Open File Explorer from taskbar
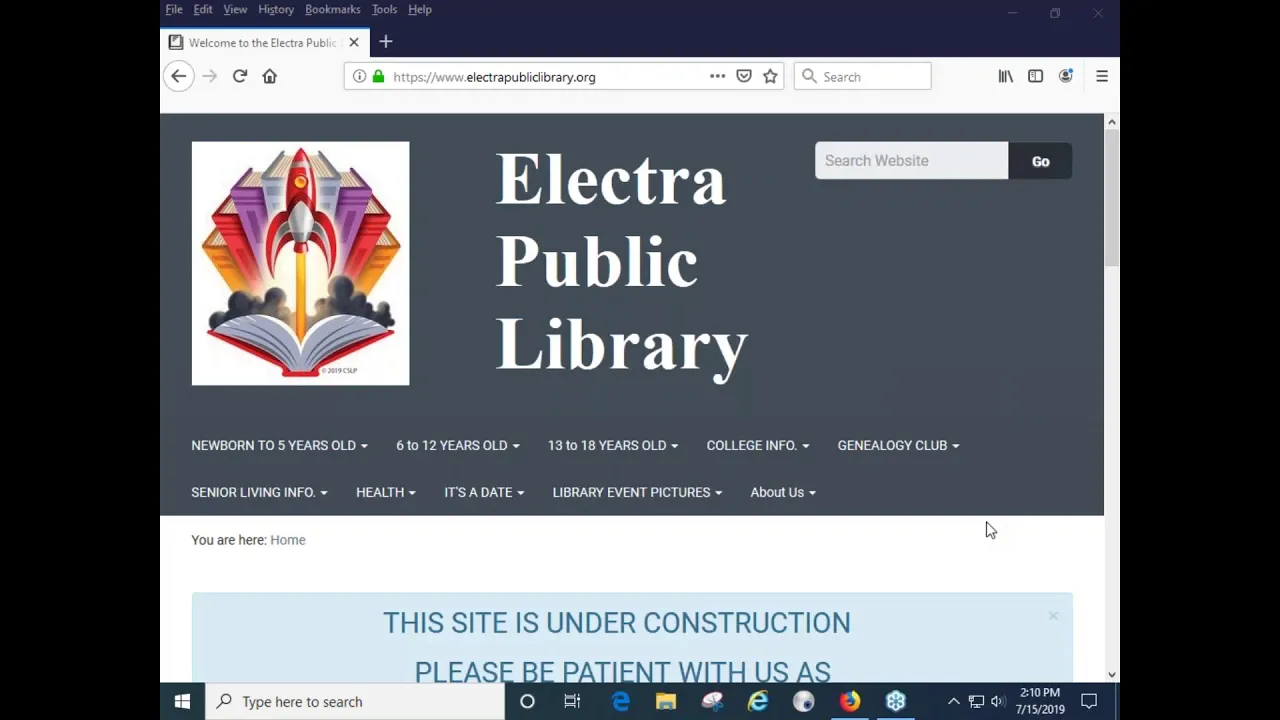Screen dimensions: 1280x720 click(x=666, y=701)
